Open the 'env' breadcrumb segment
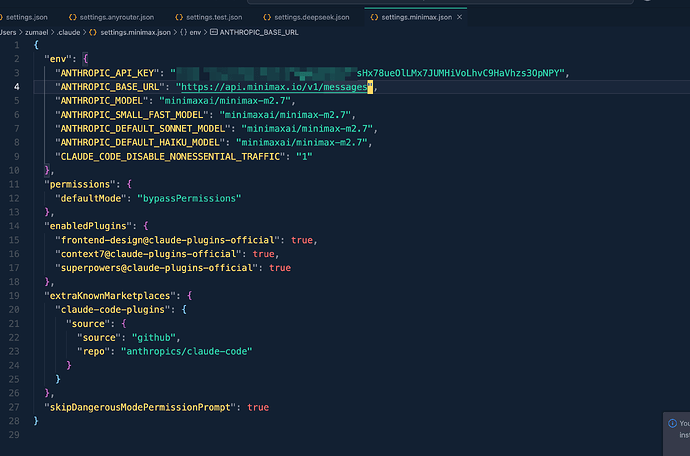 (x=195, y=32)
